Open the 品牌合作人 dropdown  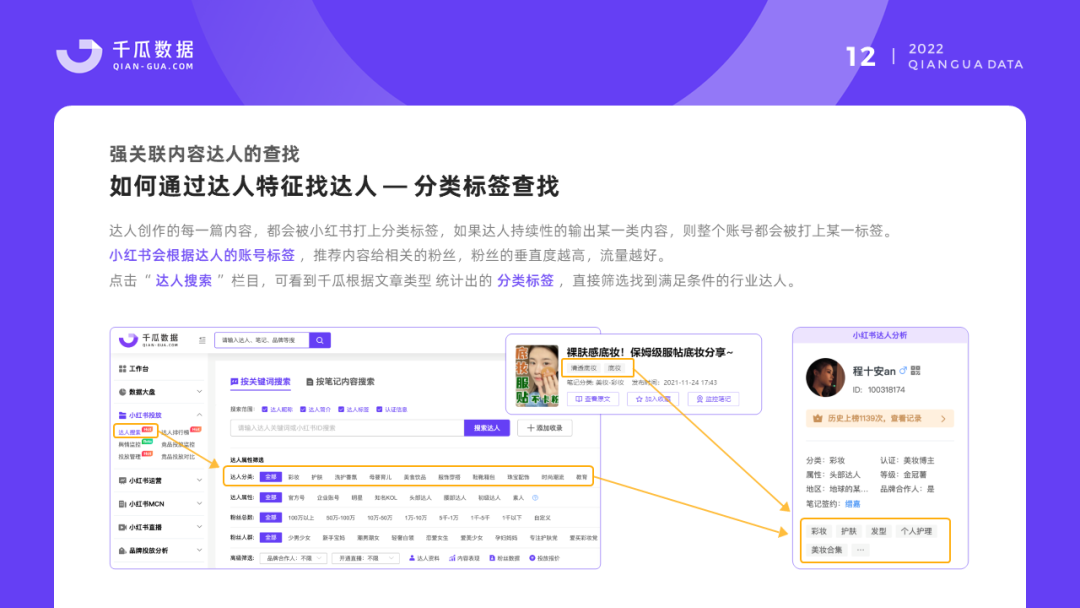click(293, 558)
